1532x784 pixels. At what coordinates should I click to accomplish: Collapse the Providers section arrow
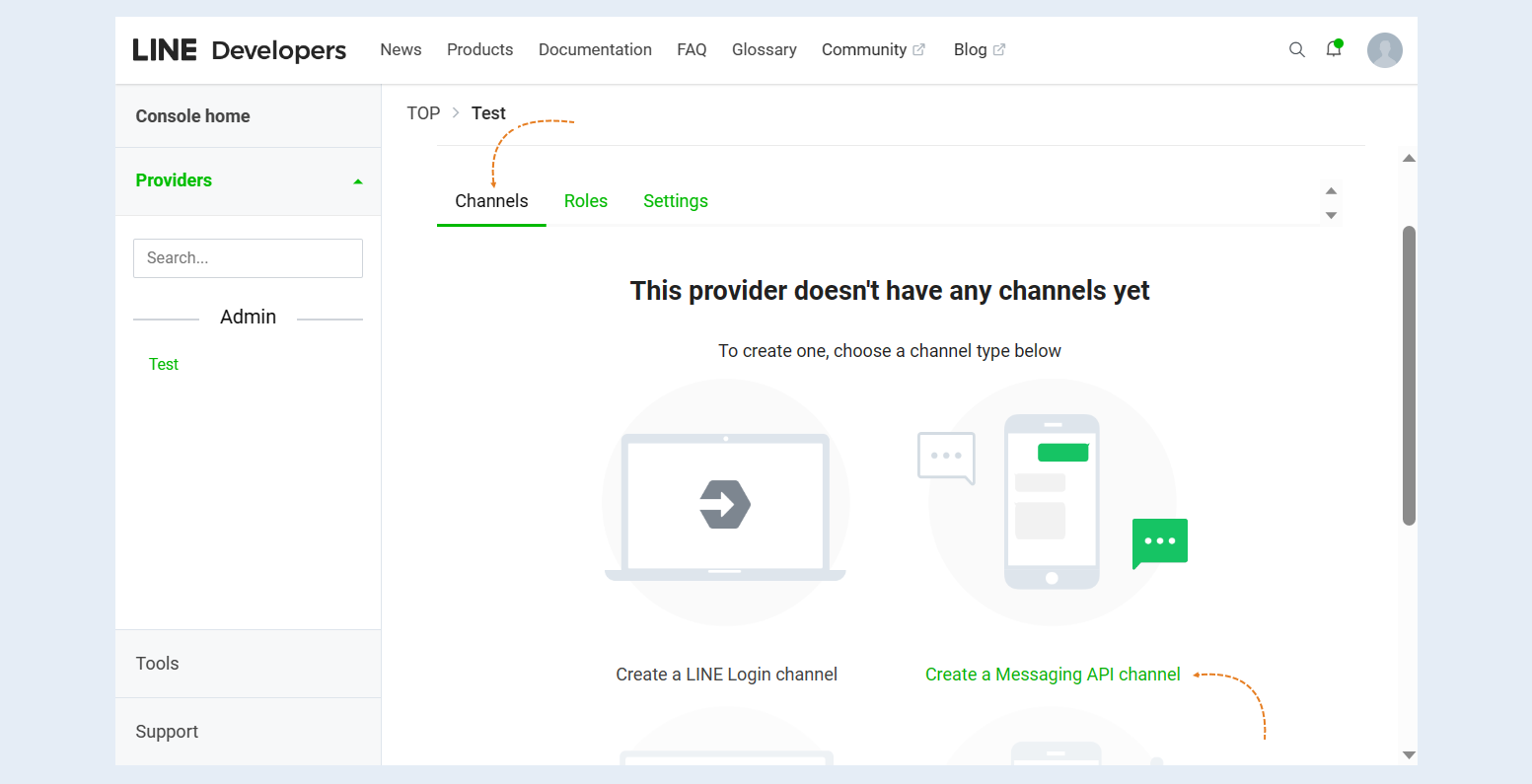(x=358, y=181)
